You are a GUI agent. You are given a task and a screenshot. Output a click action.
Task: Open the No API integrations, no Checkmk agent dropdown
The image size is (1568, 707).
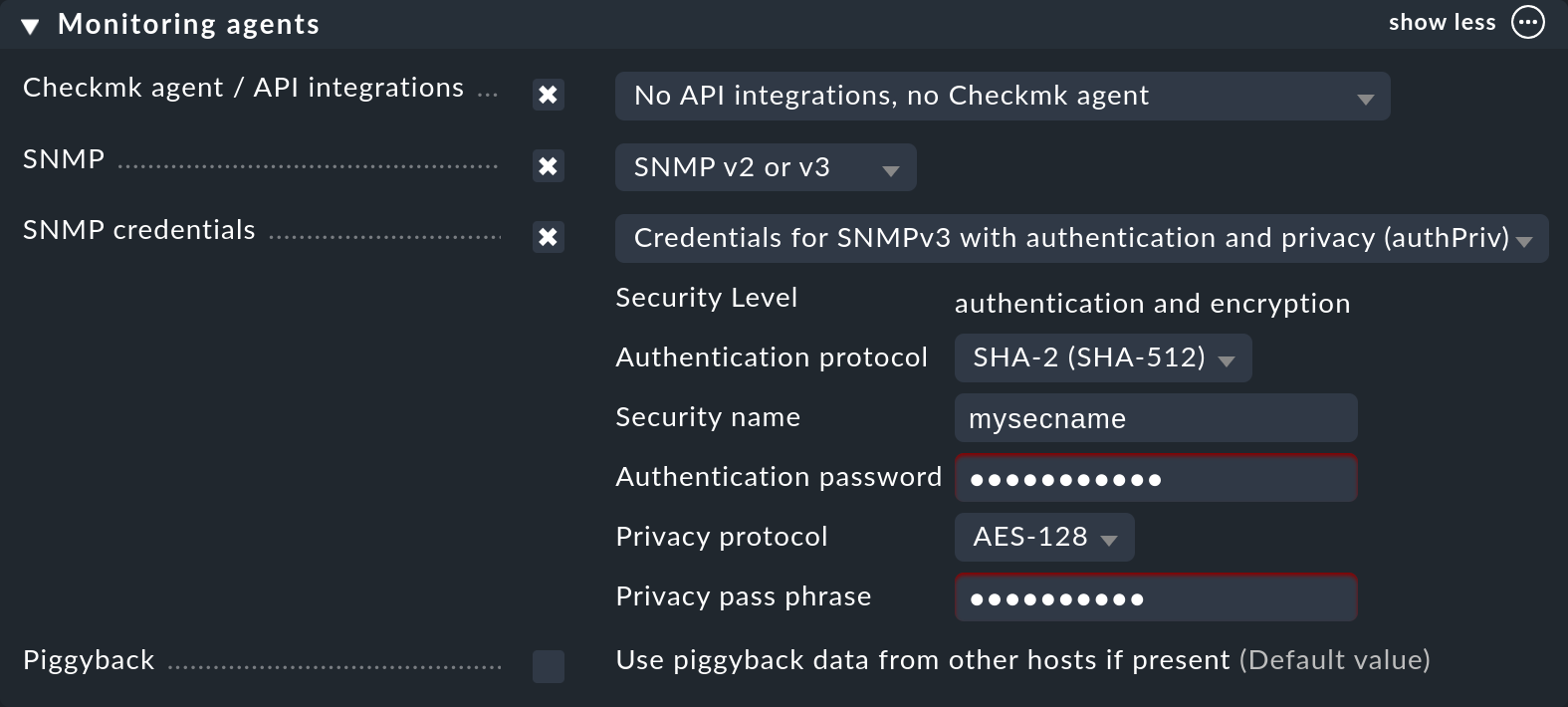pyautogui.click(x=1003, y=96)
